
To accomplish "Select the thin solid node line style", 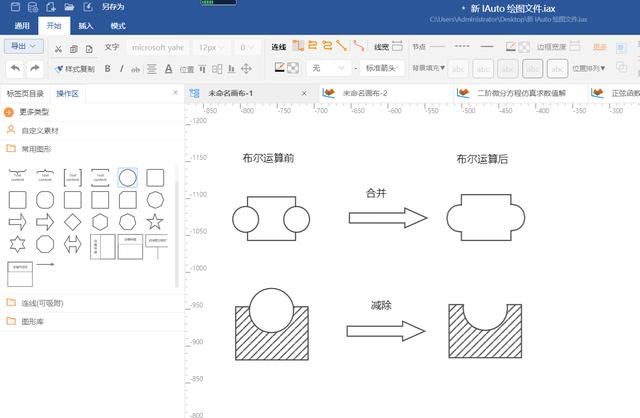I will (438, 46).
